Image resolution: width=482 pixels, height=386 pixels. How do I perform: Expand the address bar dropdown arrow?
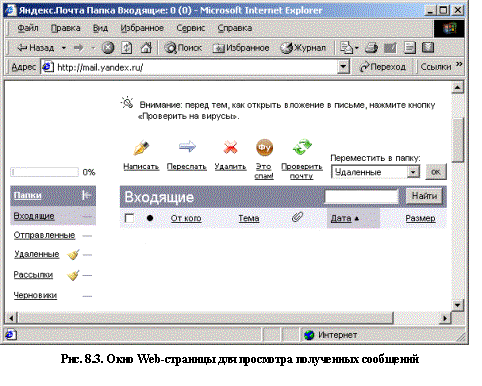click(x=343, y=67)
